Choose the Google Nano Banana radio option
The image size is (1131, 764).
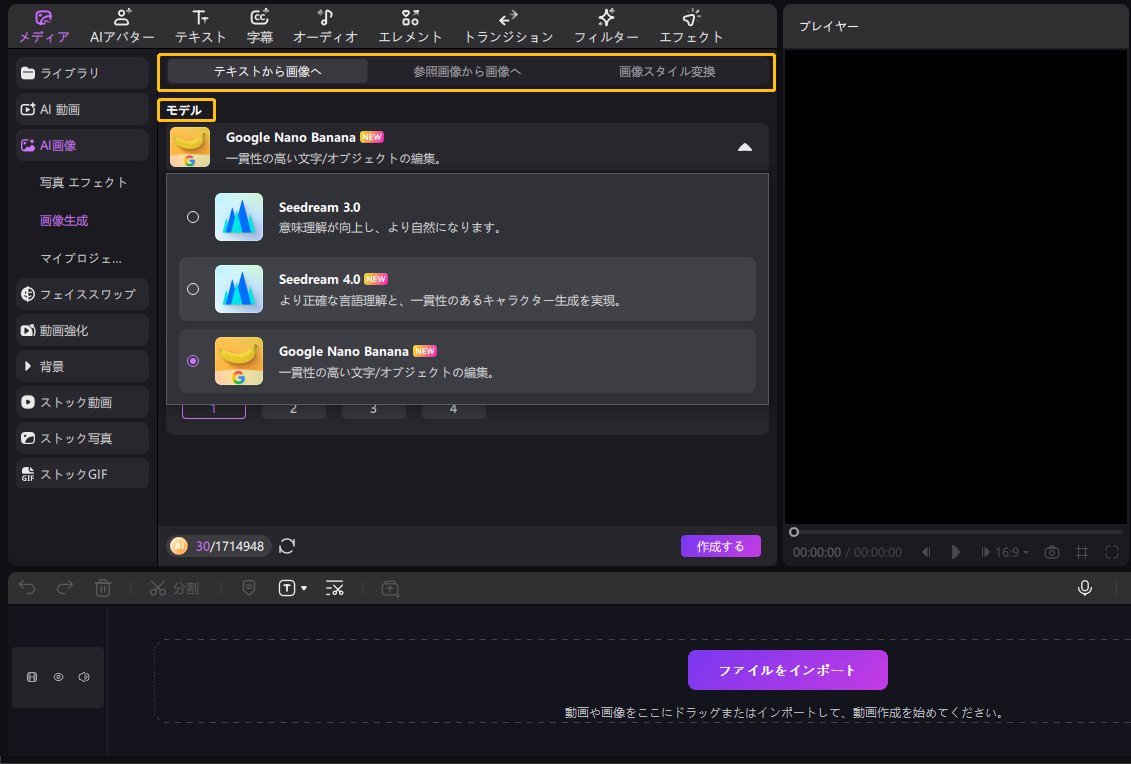point(193,361)
